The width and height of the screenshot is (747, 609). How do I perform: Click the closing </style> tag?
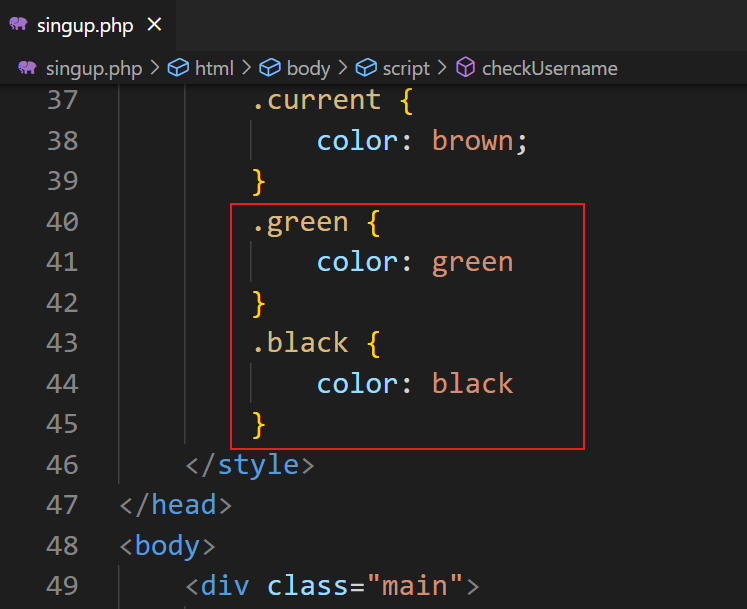(x=250, y=465)
